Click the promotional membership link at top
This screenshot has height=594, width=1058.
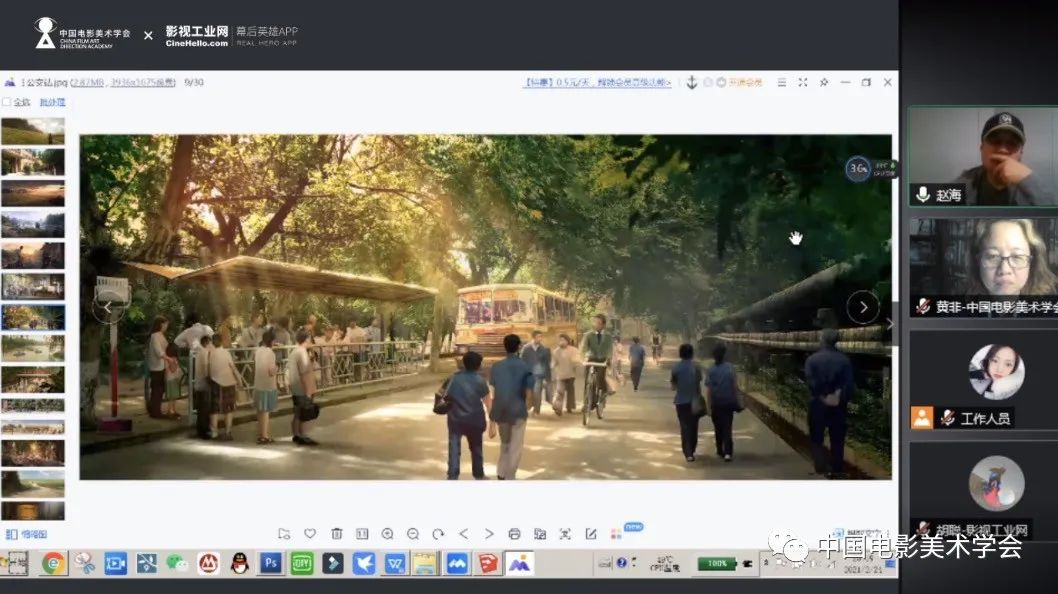point(597,82)
